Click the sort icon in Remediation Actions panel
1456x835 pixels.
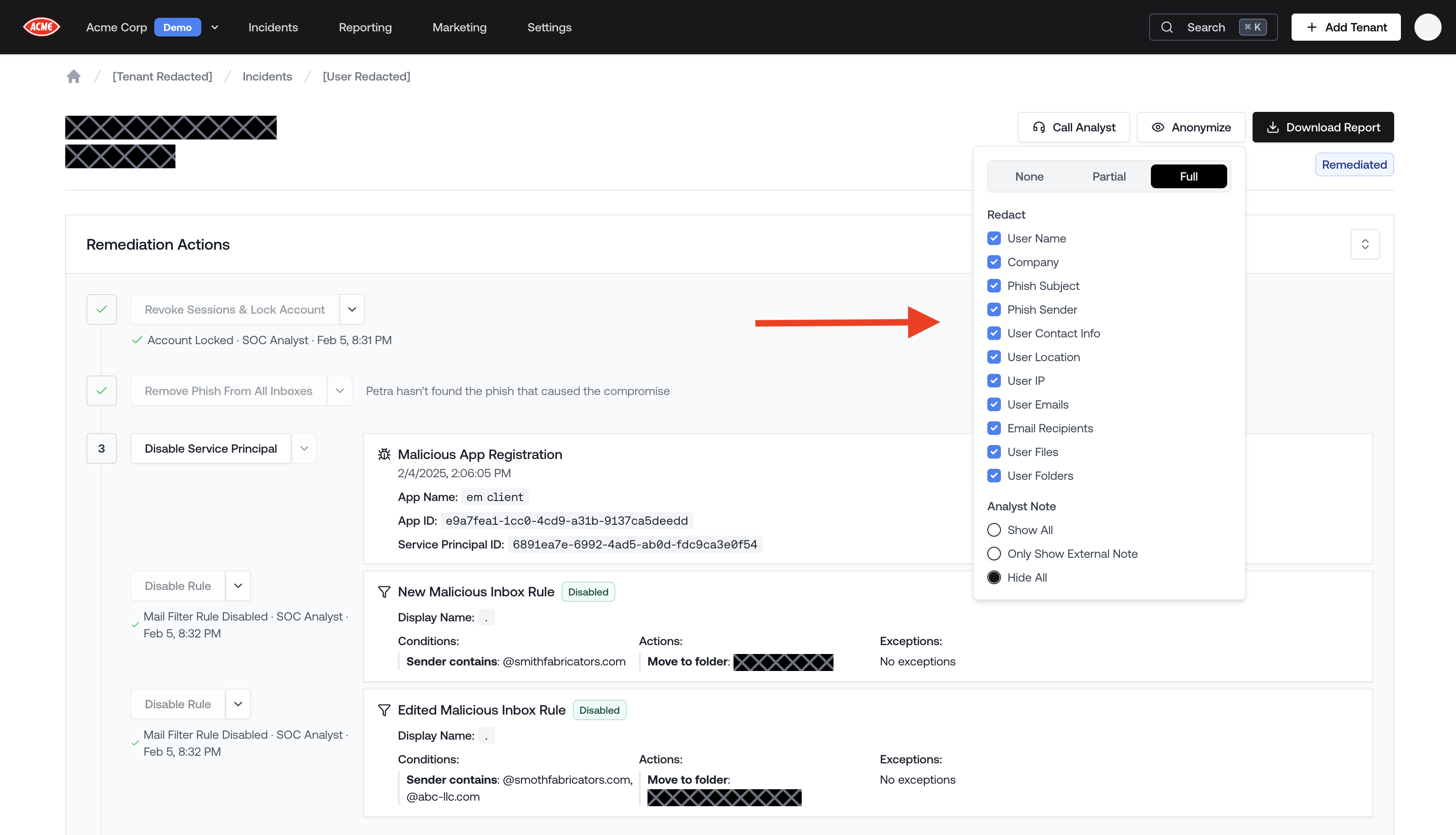click(1365, 244)
